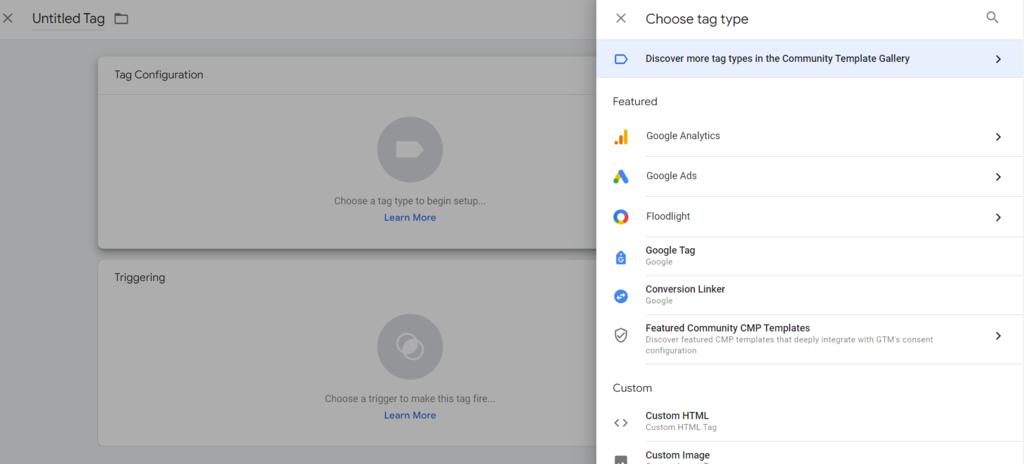Click the Custom HTML code brackets icon

click(621, 423)
